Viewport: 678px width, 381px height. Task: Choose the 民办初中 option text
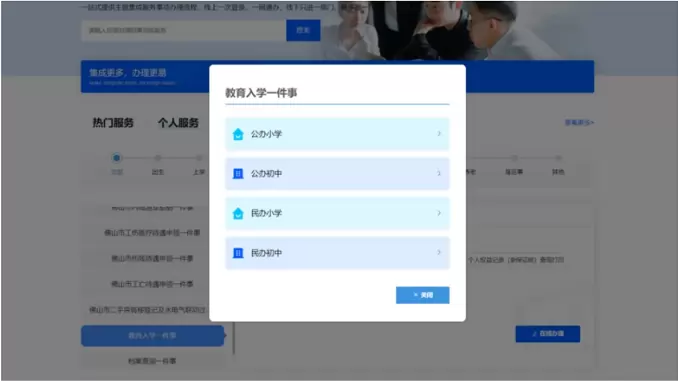pos(266,253)
